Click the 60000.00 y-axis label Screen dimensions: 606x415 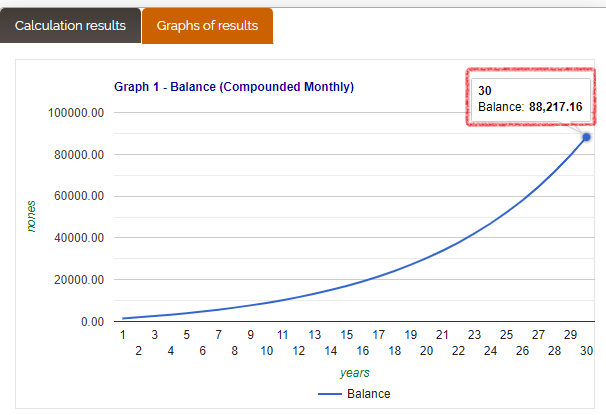coord(79,196)
